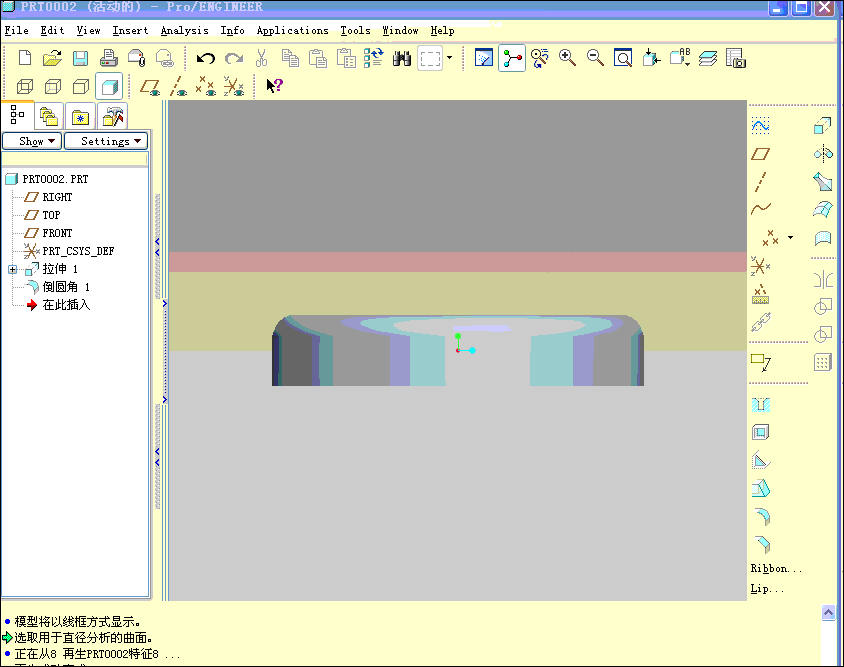
Task: Click the Zoom In magnifier
Action: [567, 58]
